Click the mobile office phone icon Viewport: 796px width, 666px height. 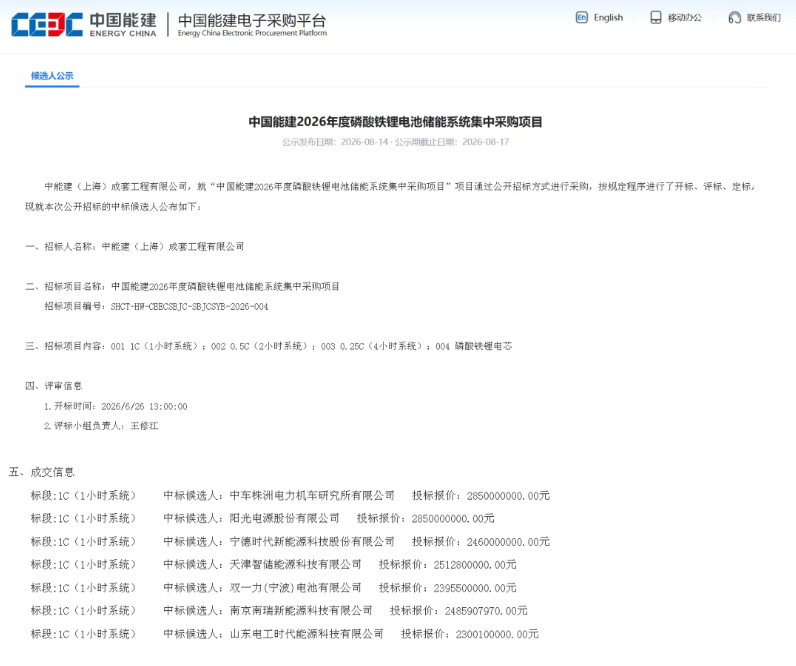(x=655, y=18)
